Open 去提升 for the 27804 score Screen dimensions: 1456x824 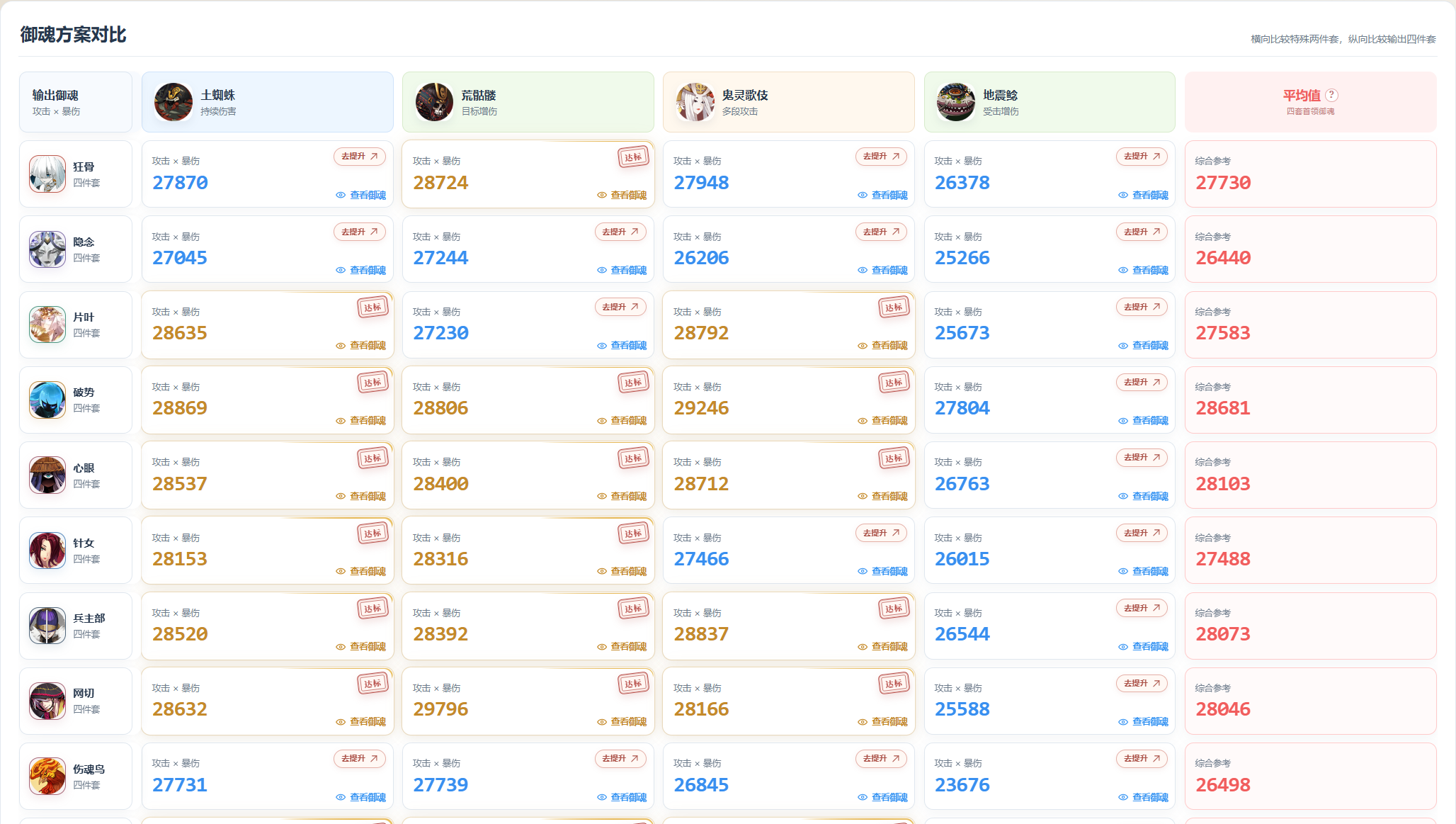coord(1142,382)
